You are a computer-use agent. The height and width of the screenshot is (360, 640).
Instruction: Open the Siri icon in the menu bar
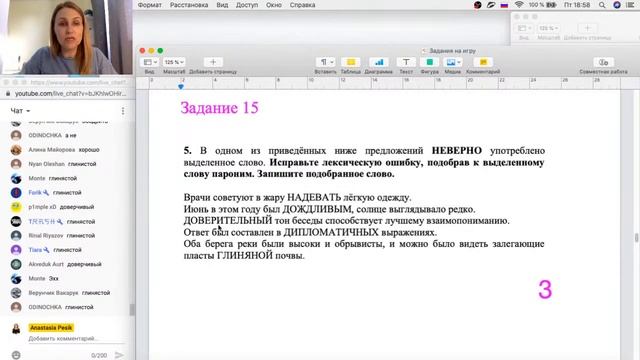pyautogui.click(x=617, y=5)
